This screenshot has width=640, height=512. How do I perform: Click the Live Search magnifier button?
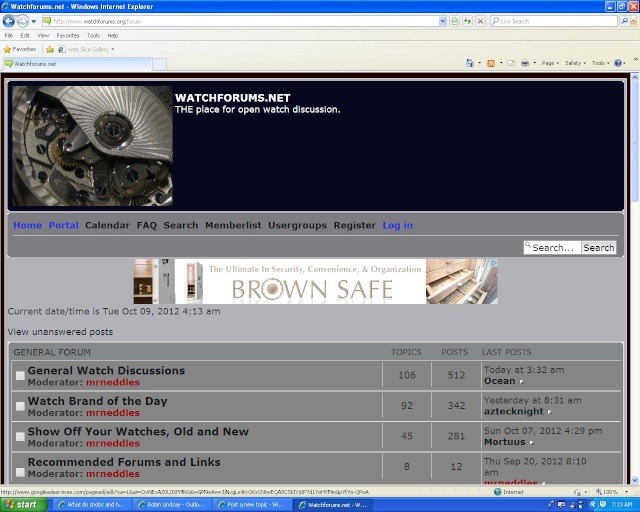point(624,21)
